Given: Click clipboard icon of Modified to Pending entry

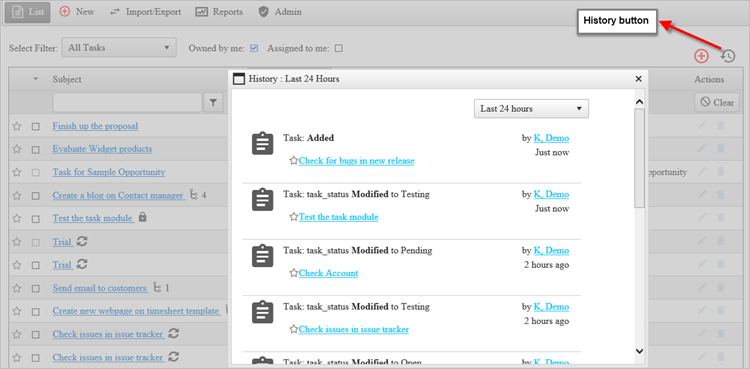Looking at the screenshot, I should point(263,256).
